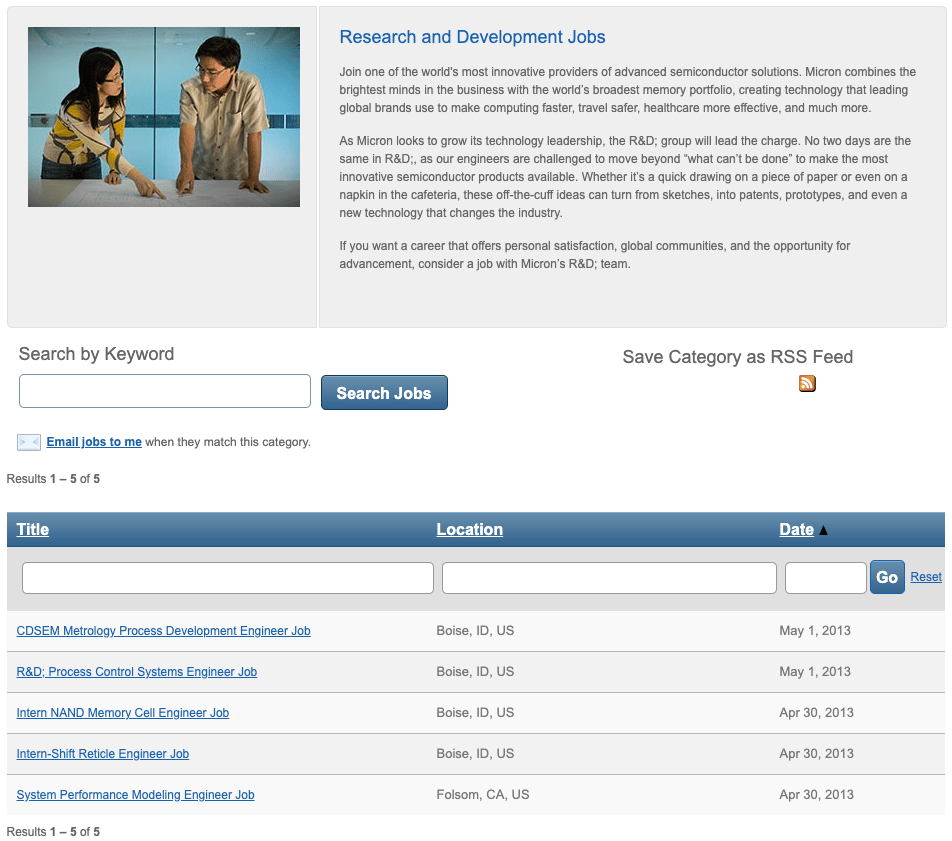Click the Go filter button
This screenshot has height=841, width=952.
tap(887, 577)
